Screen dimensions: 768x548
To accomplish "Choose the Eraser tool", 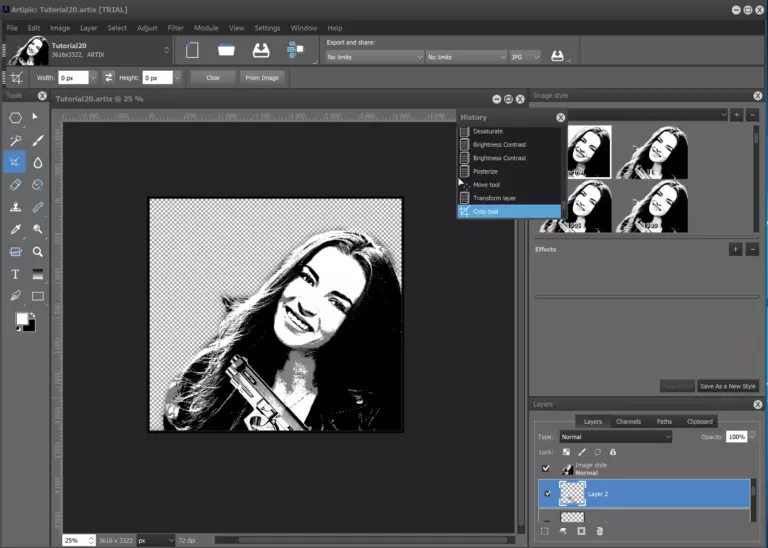I will pyautogui.click(x=16, y=185).
